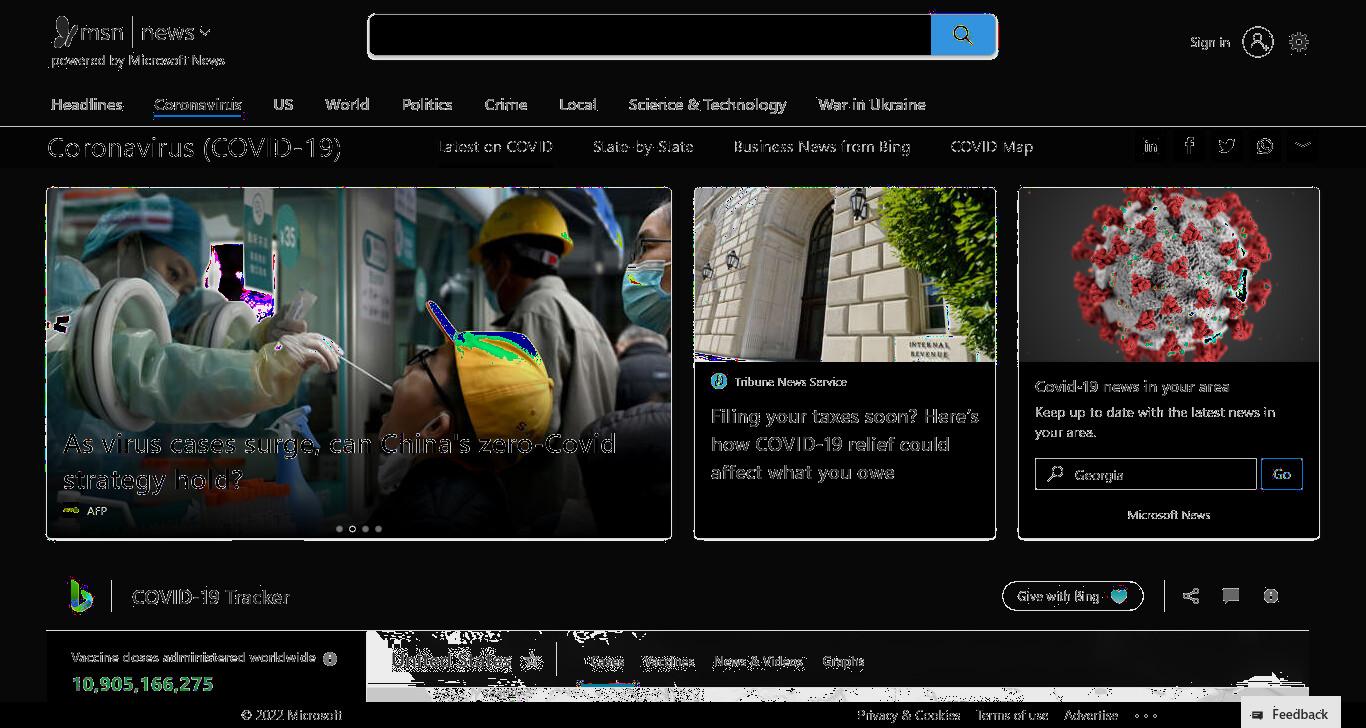
Task: Open Business News from Bing
Action: click(x=822, y=146)
